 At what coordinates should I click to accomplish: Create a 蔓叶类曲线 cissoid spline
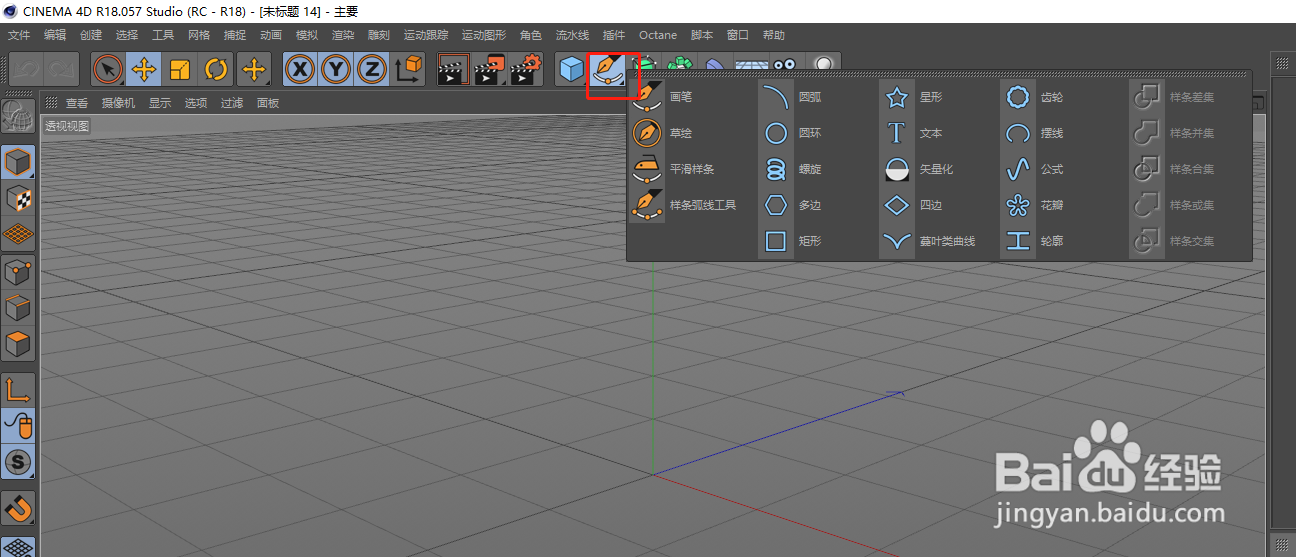point(929,241)
